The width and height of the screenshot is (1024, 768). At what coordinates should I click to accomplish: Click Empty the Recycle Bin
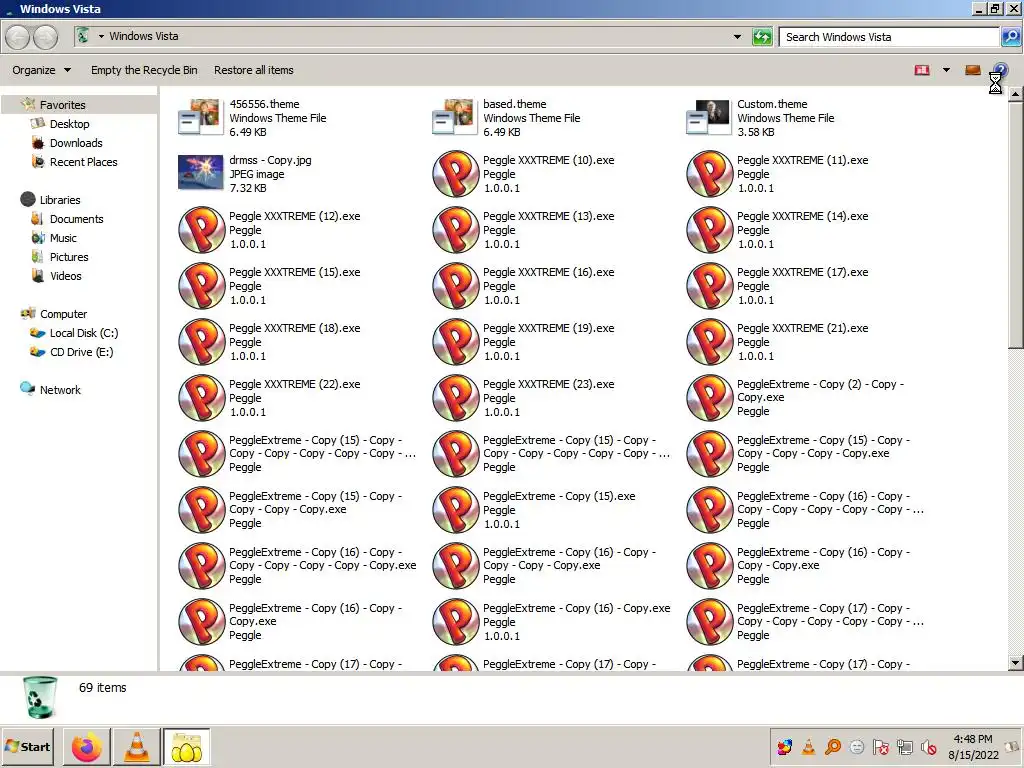[x=144, y=70]
